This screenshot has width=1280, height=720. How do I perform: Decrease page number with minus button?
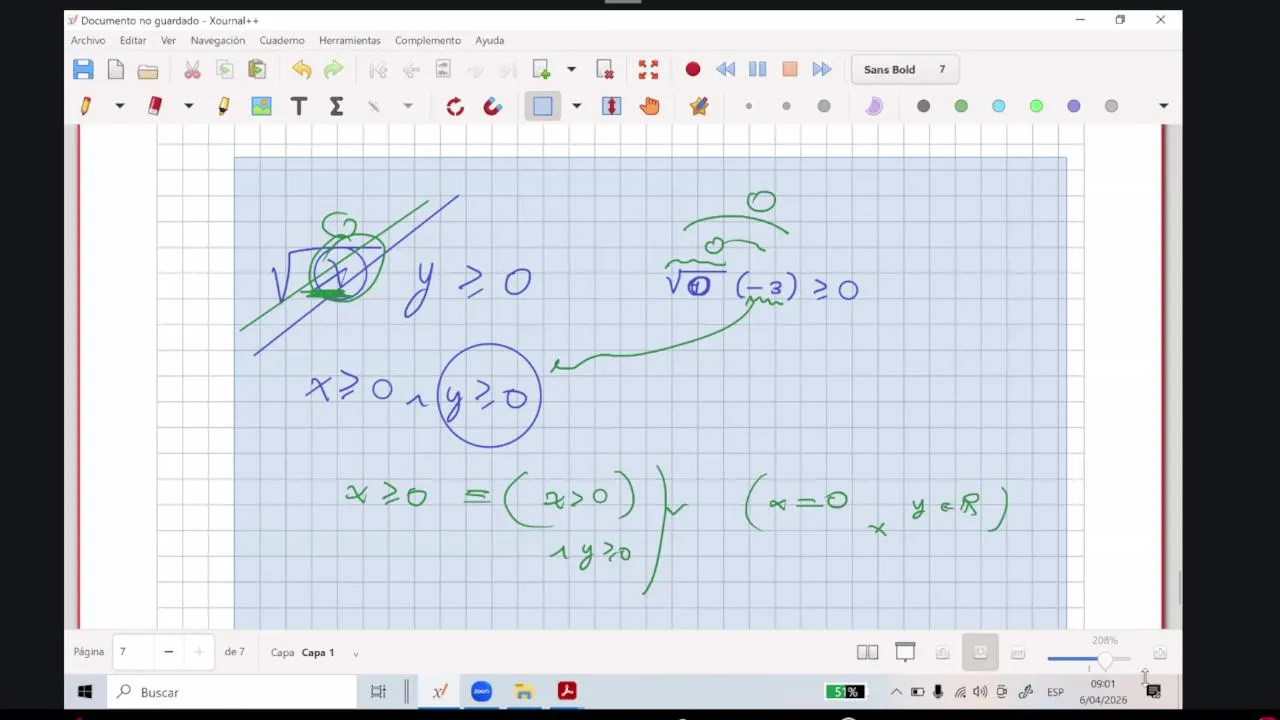pos(168,652)
